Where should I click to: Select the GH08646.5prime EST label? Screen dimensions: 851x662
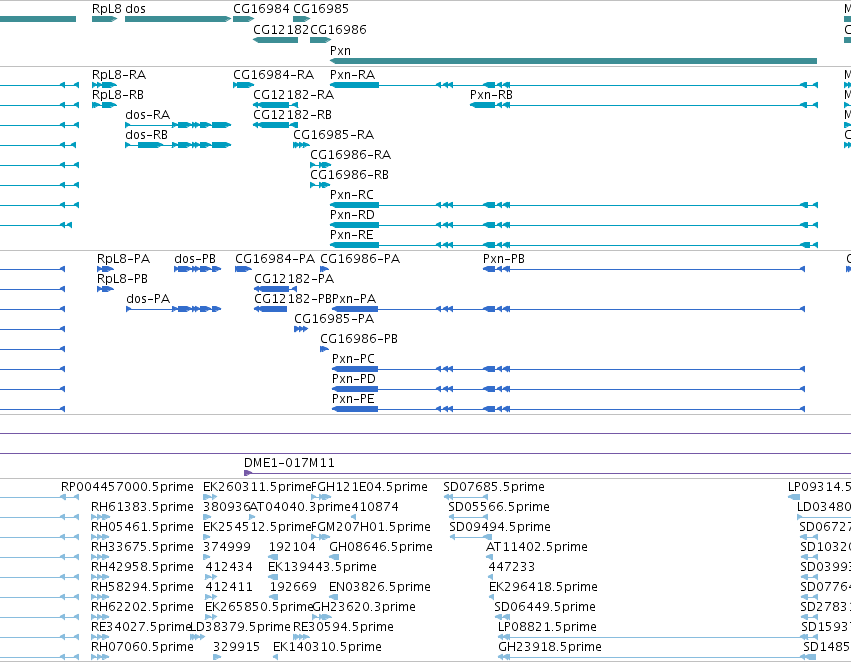point(381,546)
